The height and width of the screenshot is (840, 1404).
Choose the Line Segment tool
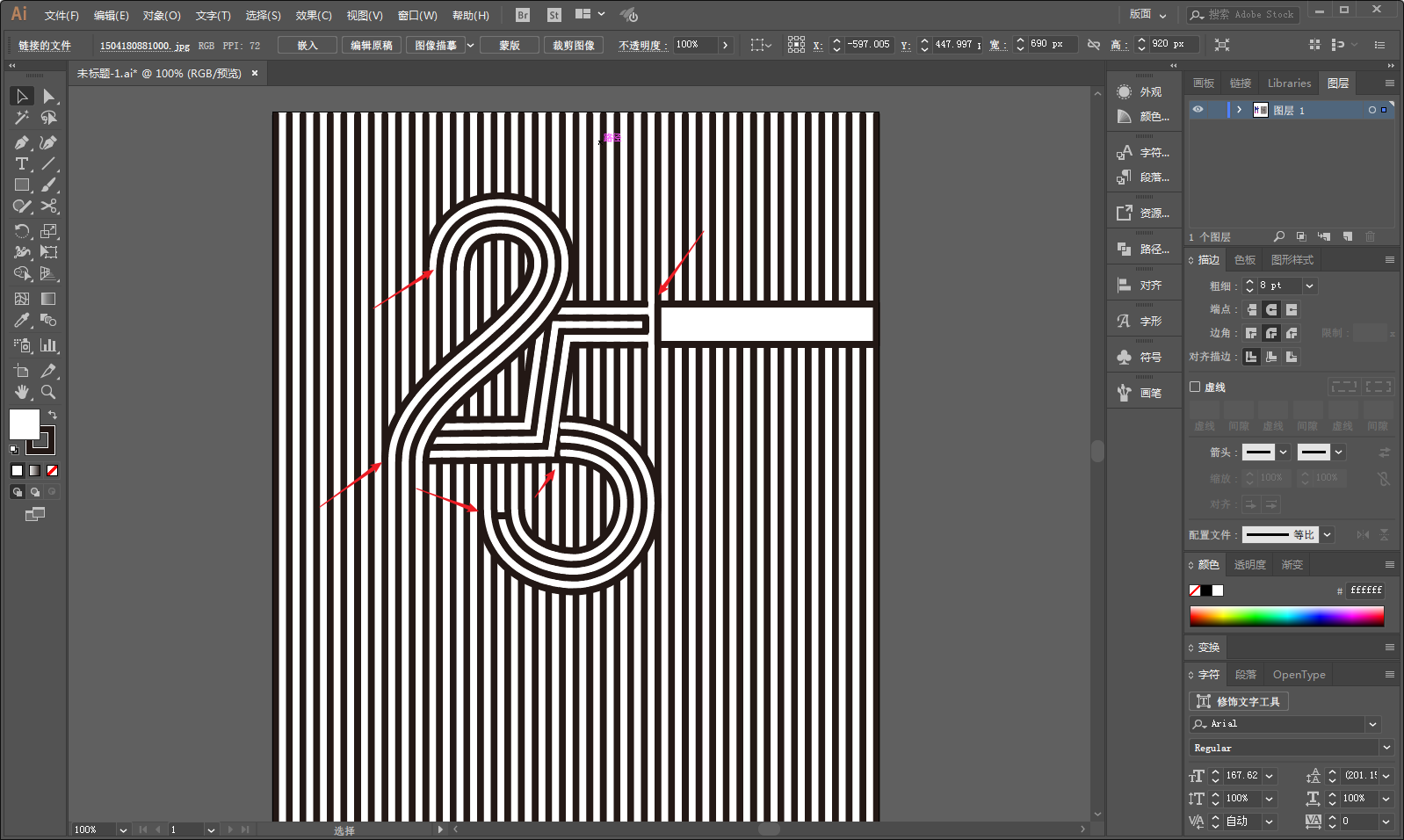pos(49,163)
